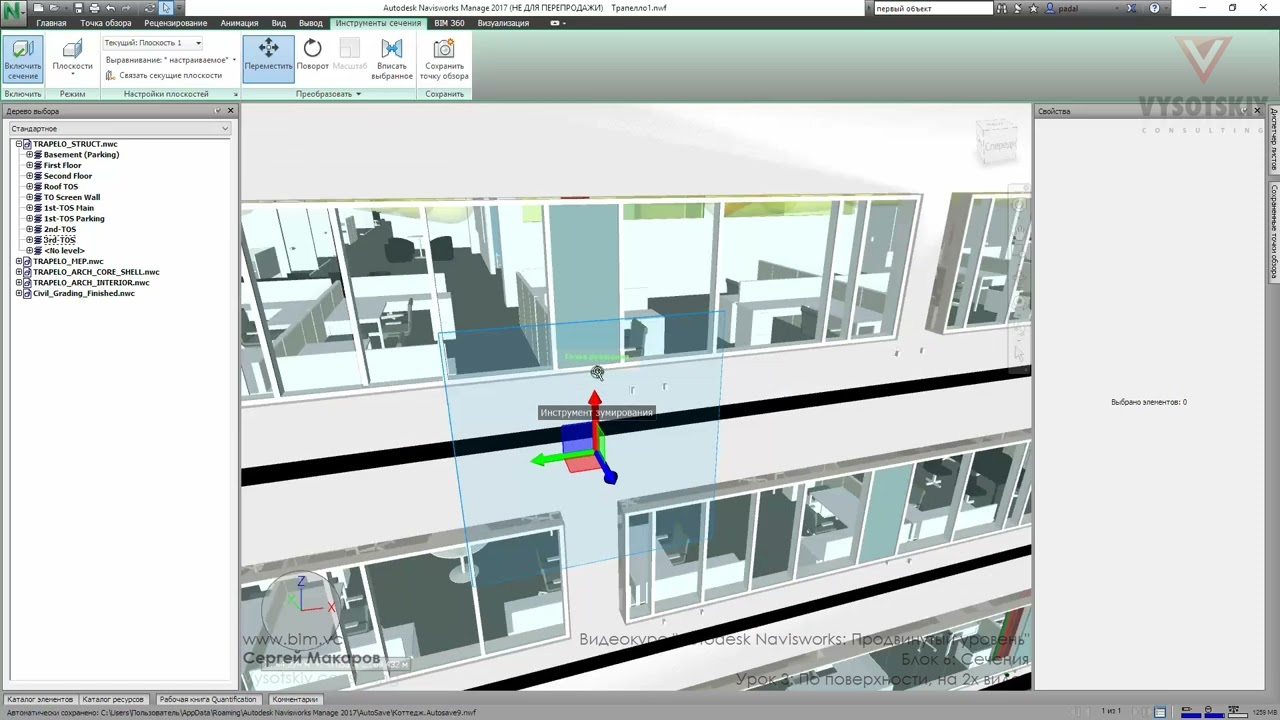Switch to the Рецензирование tab
Image resolution: width=1280 pixels, height=720 pixels.
click(176, 23)
